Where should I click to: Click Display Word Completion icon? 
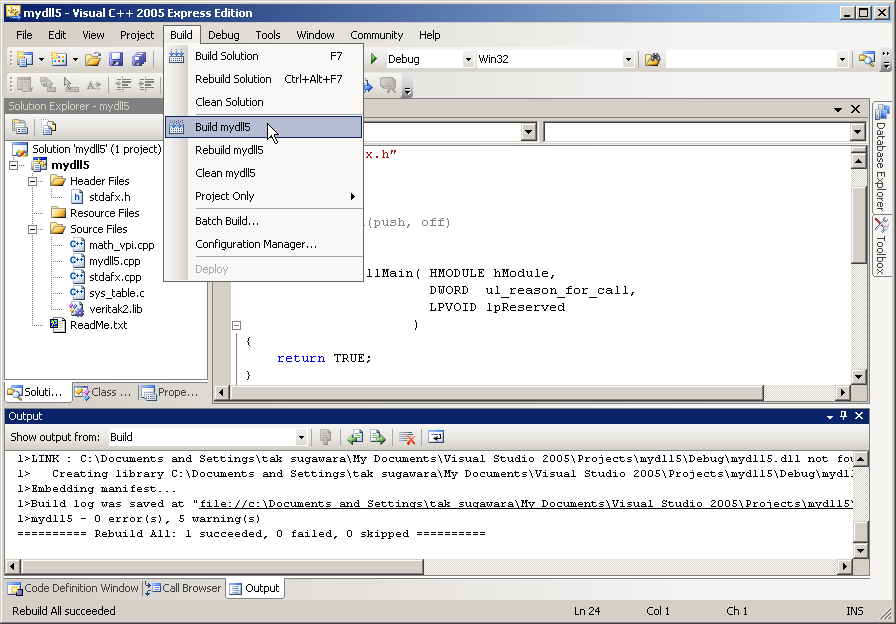tap(93, 85)
